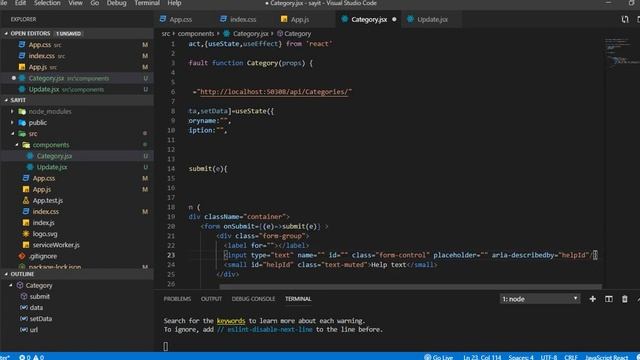Open the Selection menu

[x=47, y=3]
